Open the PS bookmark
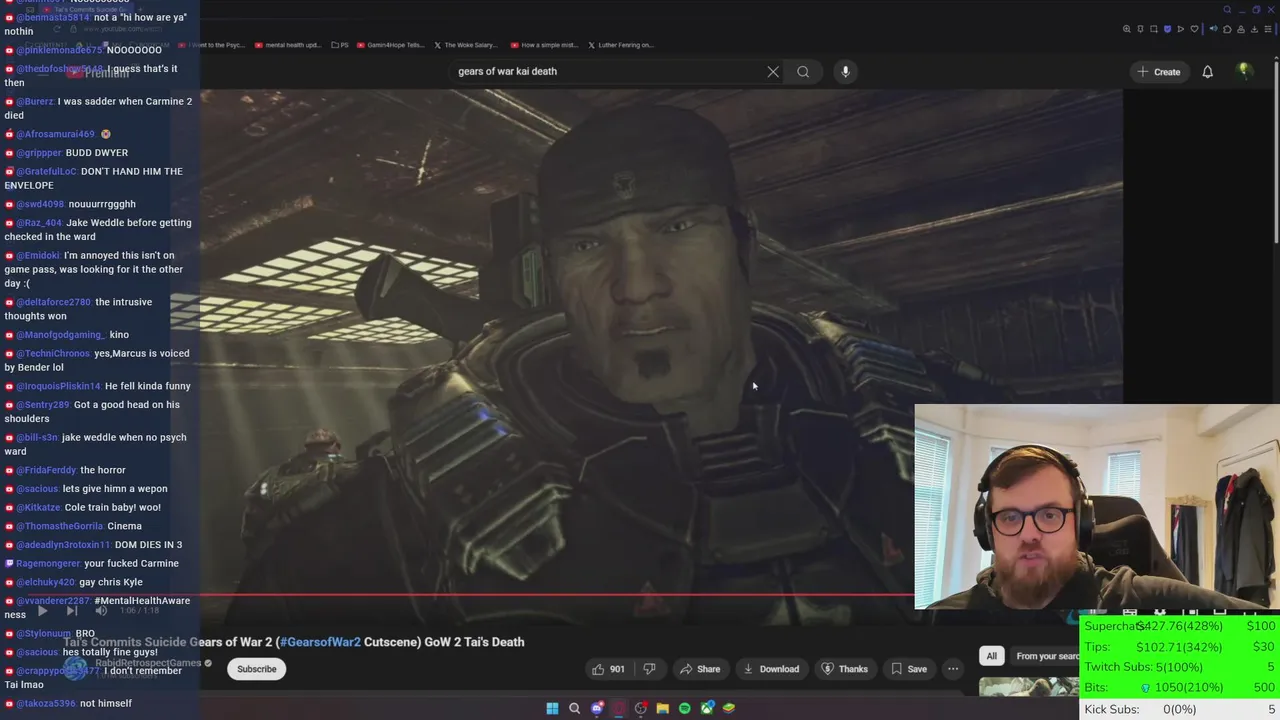 click(340, 45)
